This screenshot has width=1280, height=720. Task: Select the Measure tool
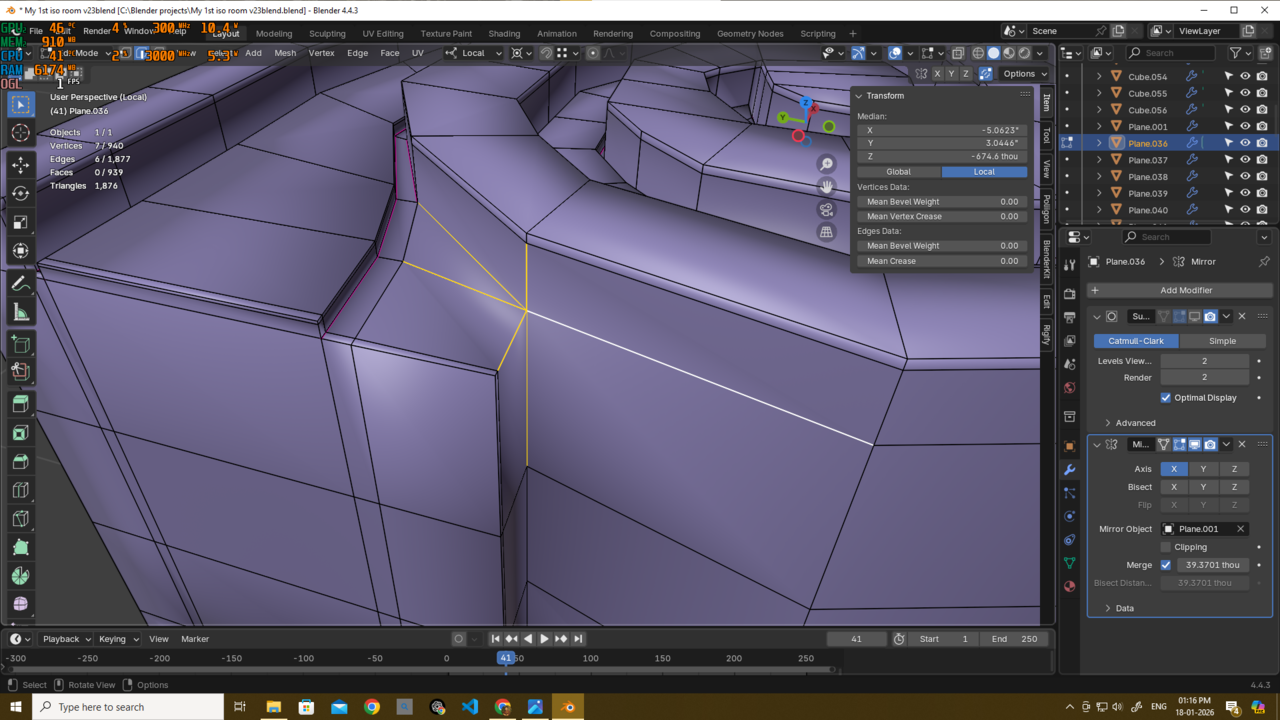point(21,313)
